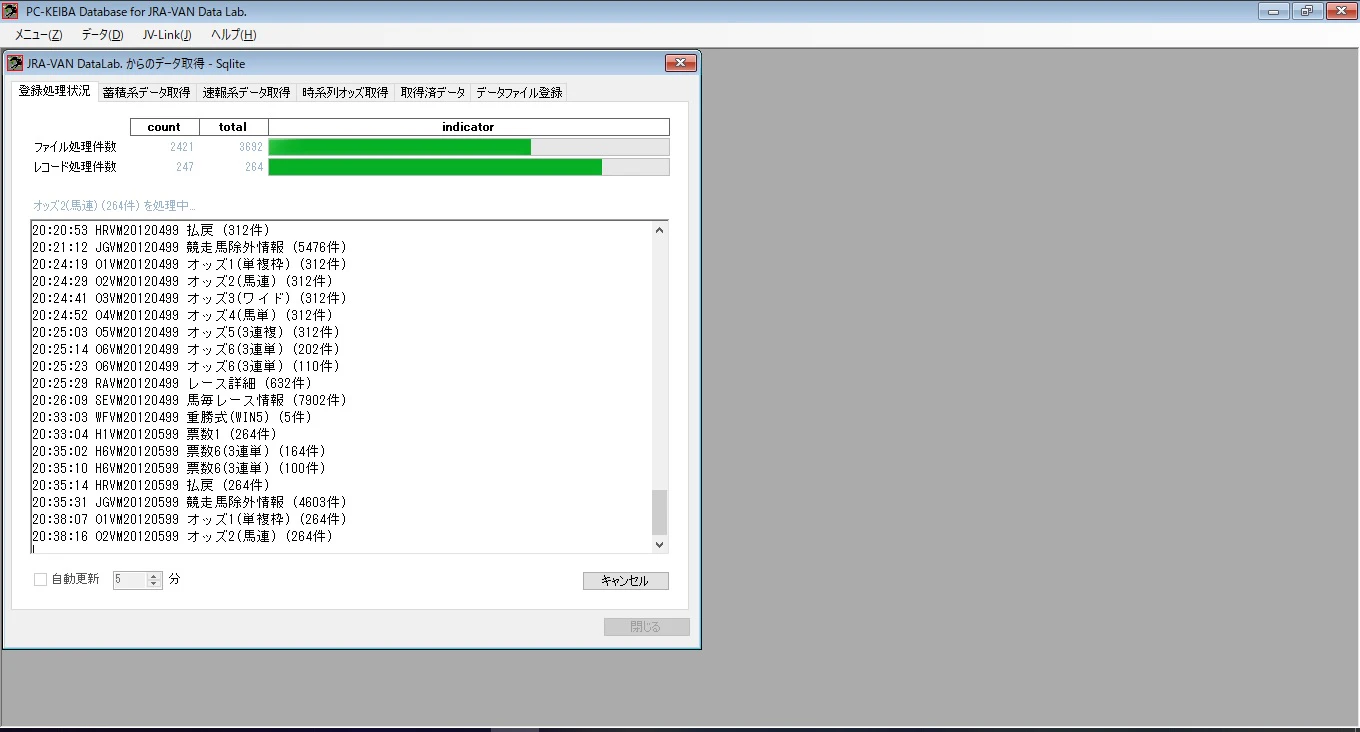Select log line 20:35:10 票数6(3連単) (100件)
This screenshot has height=732, width=1360.
[180, 468]
